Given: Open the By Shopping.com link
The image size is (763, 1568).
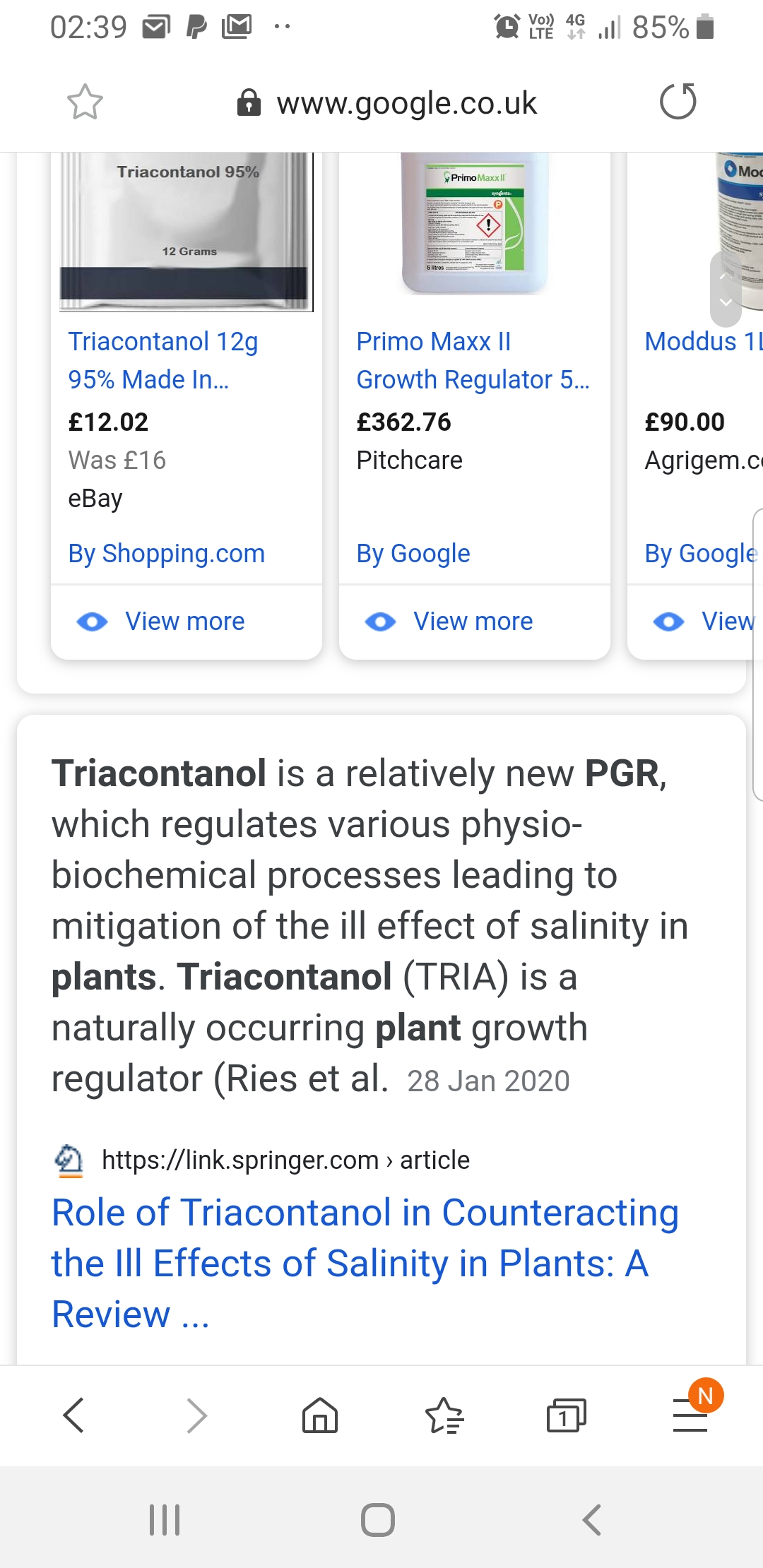Looking at the screenshot, I should 167,554.
